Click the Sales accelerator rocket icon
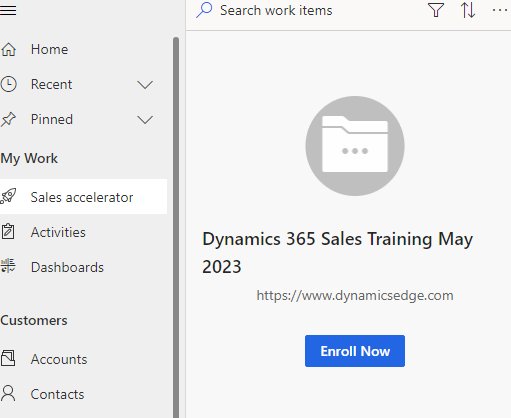 8,196
